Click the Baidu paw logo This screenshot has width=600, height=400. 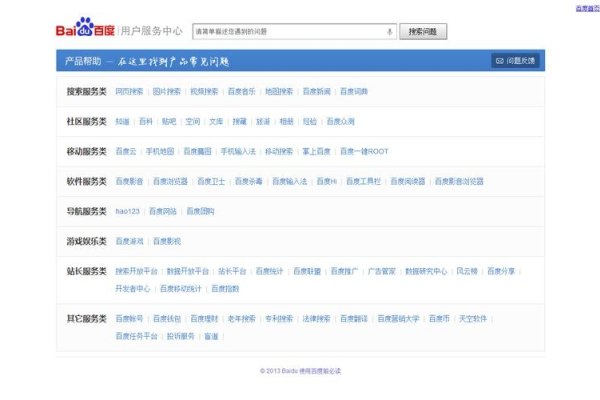85,27
